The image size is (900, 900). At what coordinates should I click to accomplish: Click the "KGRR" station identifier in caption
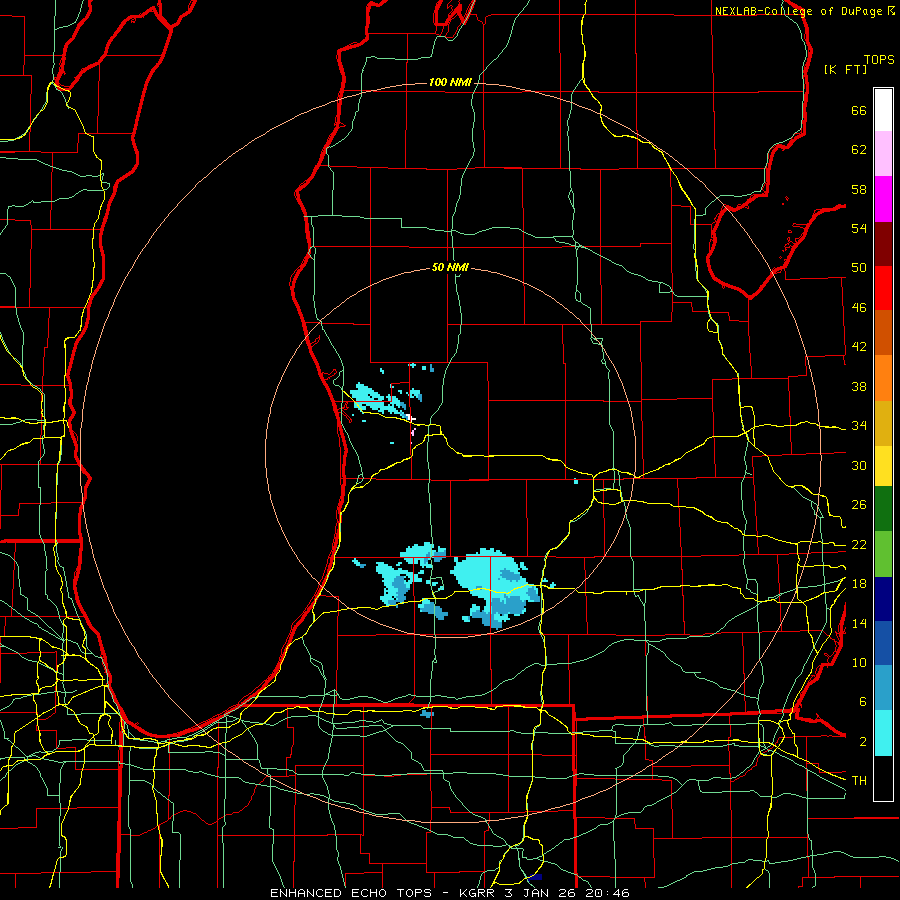[x=477, y=893]
